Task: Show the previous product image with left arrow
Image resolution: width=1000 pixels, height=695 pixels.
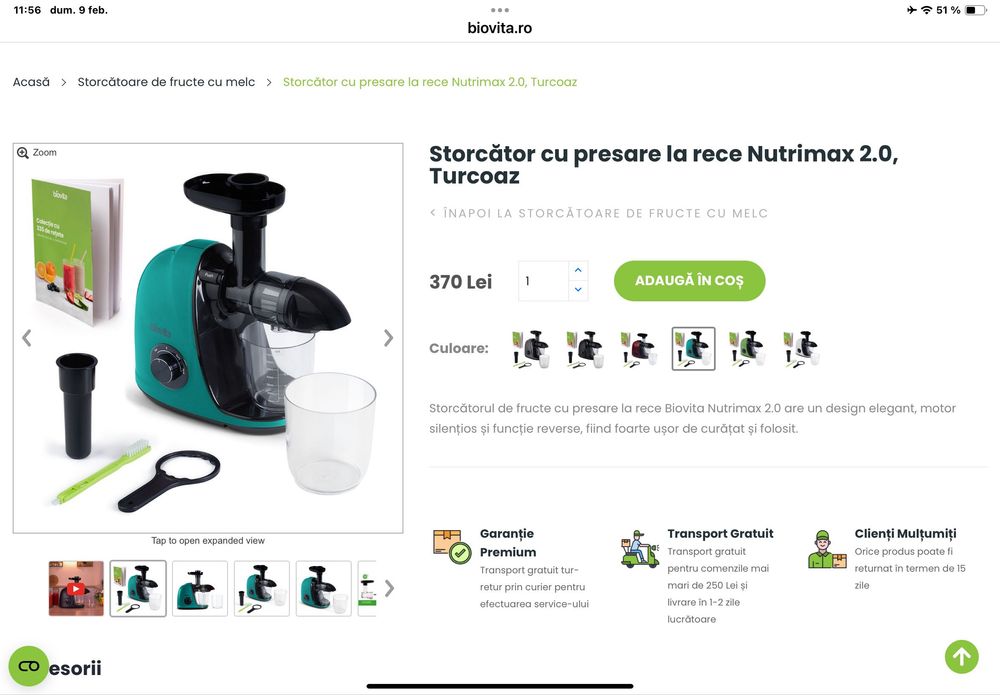Action: [27, 338]
